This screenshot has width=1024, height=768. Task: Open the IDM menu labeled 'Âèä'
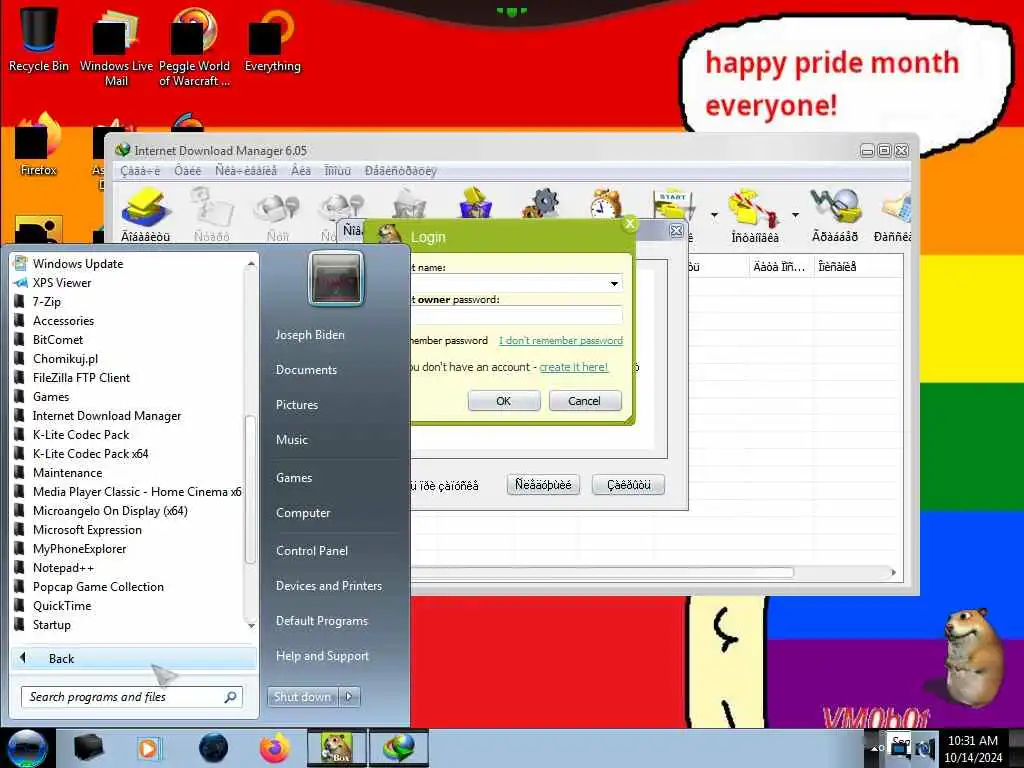tap(300, 170)
